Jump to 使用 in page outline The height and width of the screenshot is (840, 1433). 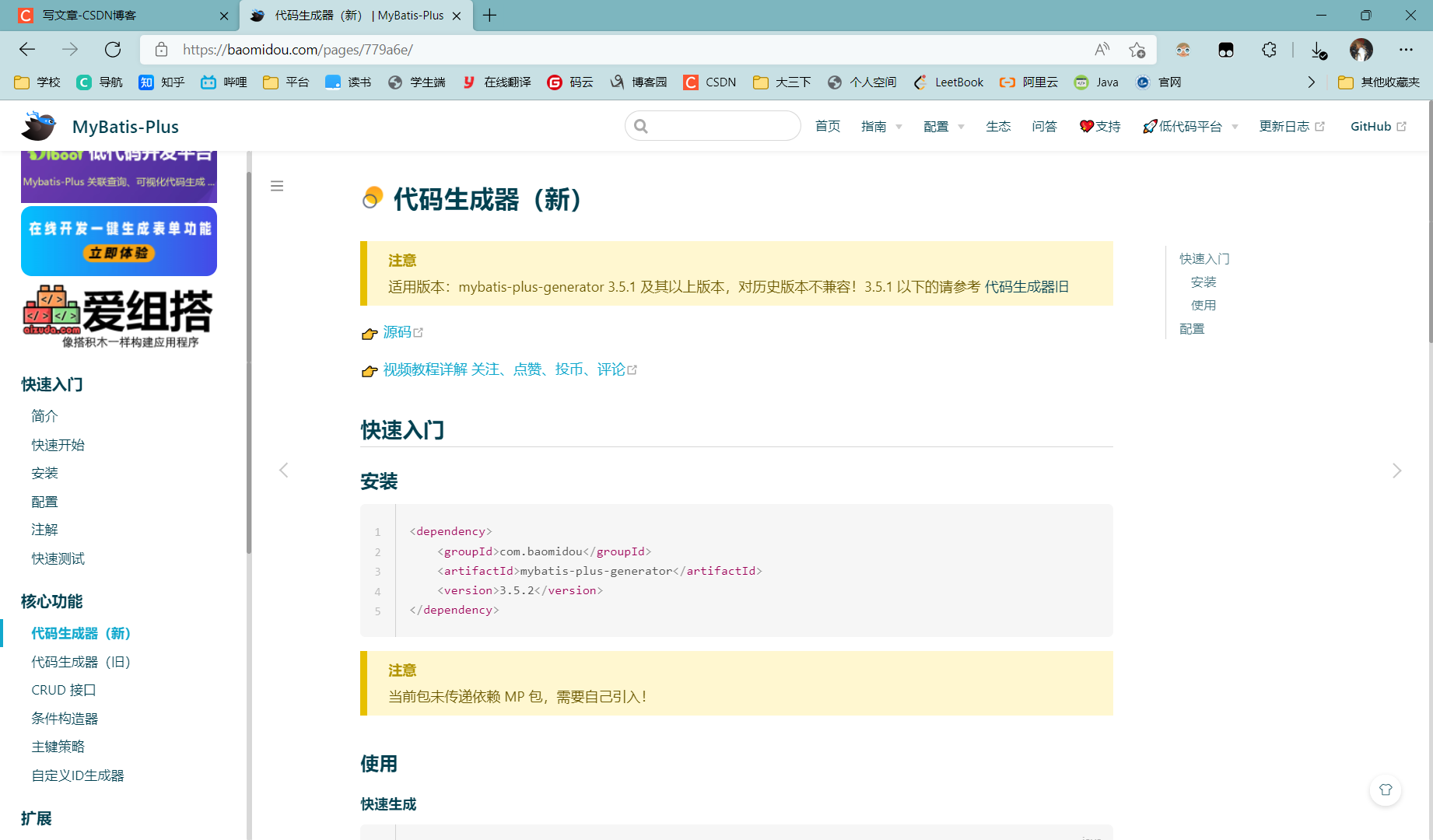tap(1203, 306)
